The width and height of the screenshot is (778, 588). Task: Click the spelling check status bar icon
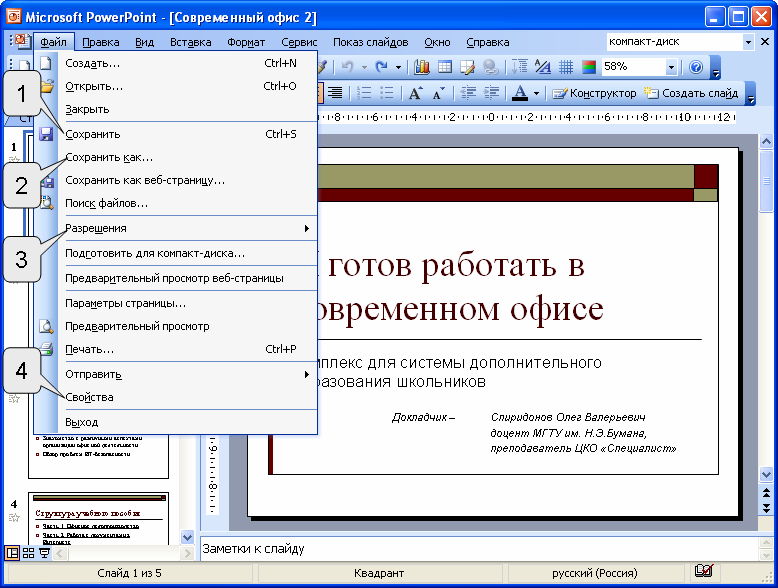click(x=704, y=572)
